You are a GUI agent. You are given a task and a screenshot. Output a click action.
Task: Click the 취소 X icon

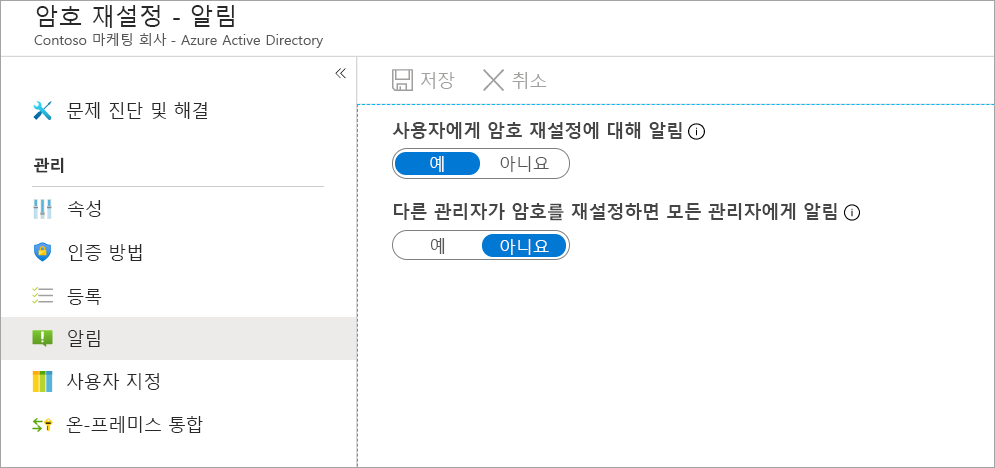(x=493, y=80)
